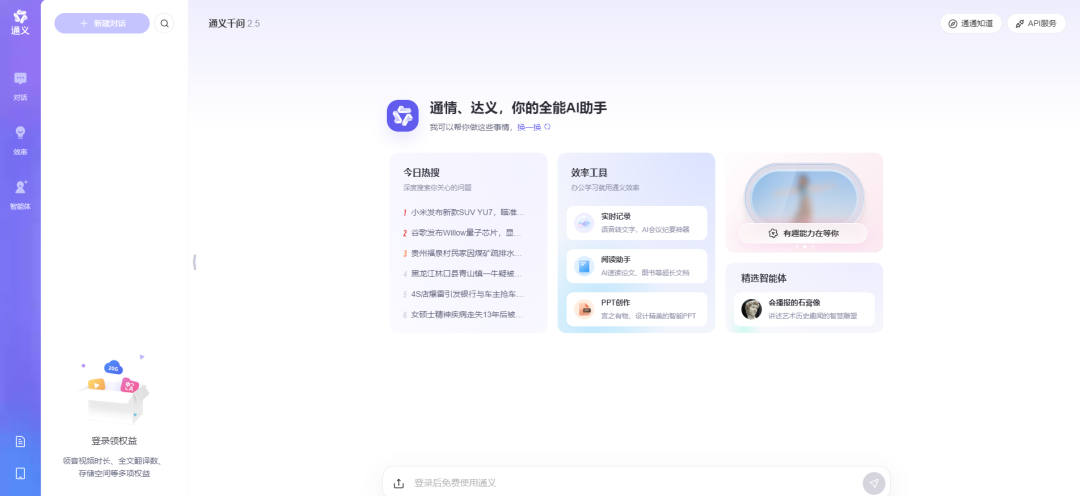The width and height of the screenshot is (1080, 496).
Task: Open 通通知道 in the top bar
Action: [970, 23]
